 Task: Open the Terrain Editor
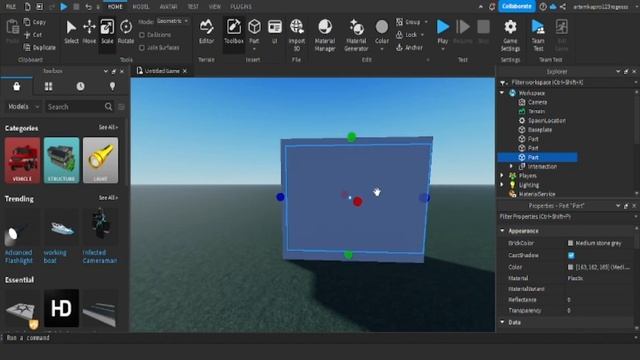tap(207, 32)
